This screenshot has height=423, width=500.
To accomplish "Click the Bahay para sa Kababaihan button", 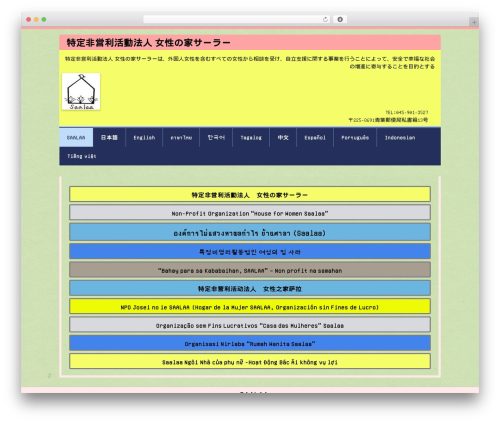I will pyautogui.click(x=250, y=270).
